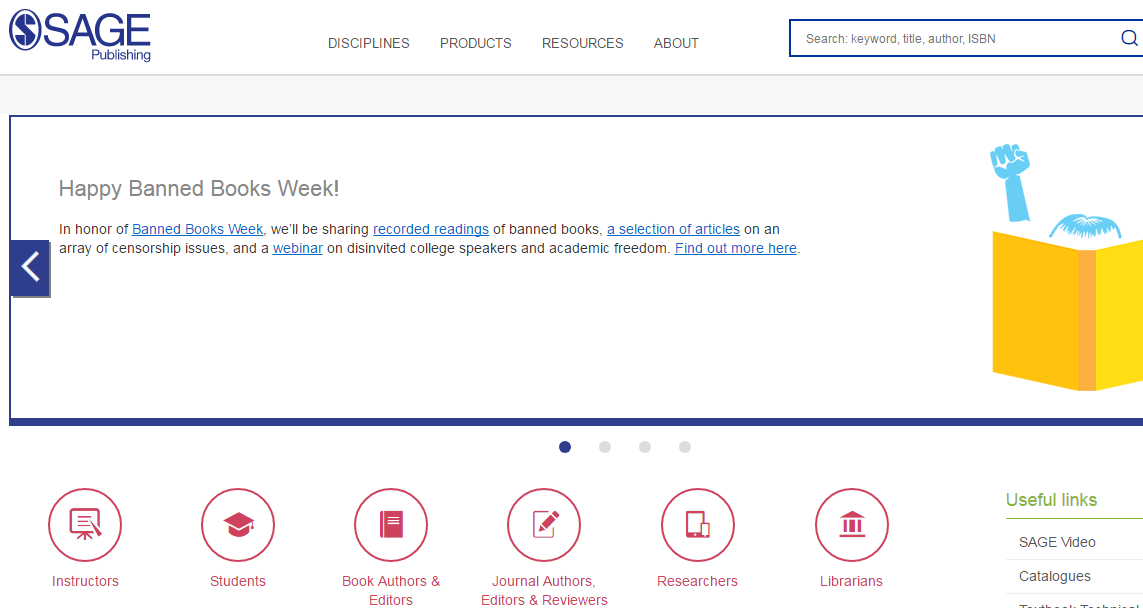Open Catalogues in Useful links
1143x608 pixels.
click(x=1055, y=576)
